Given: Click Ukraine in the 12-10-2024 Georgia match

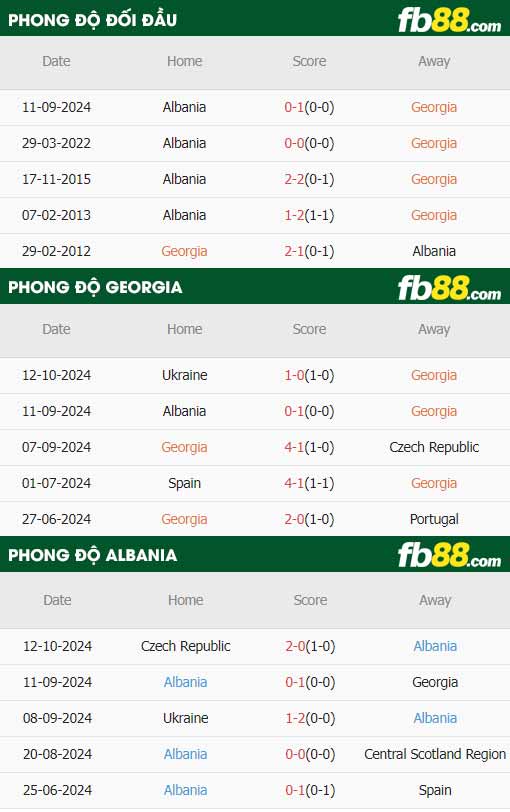Looking at the screenshot, I should tap(185, 375).
